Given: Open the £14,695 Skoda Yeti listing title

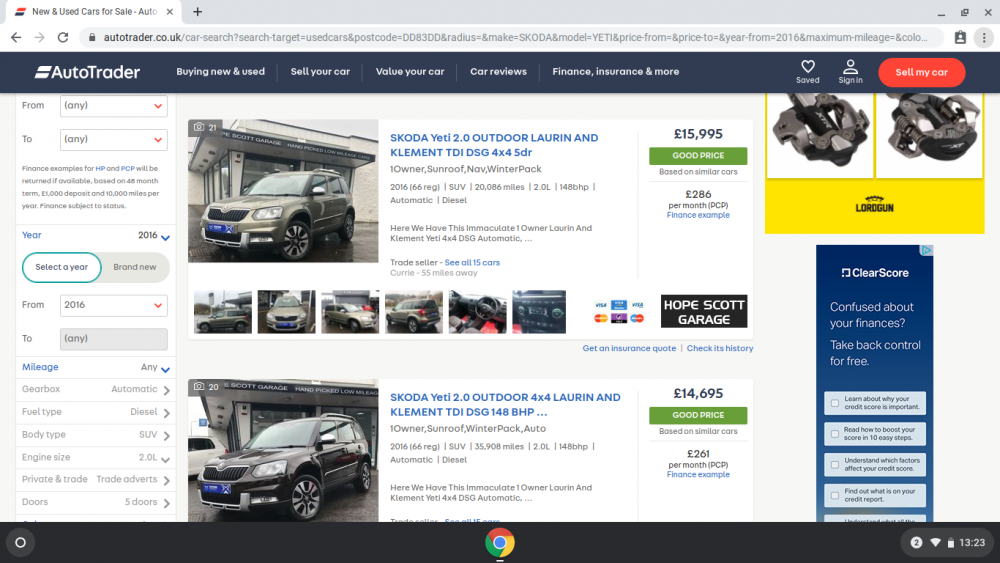Looking at the screenshot, I should 505,404.
